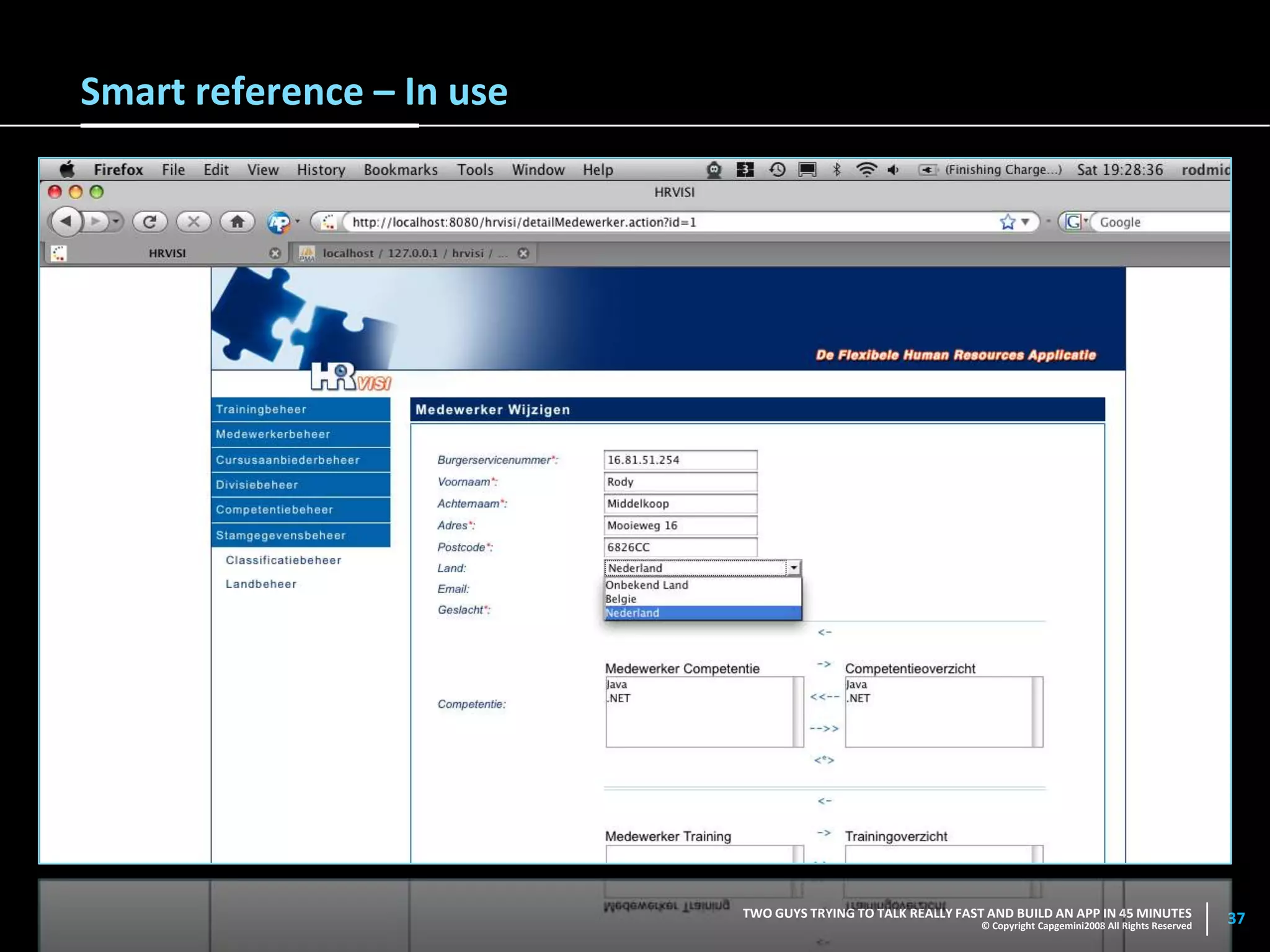Viewport: 1270px width, 952px height.
Task: Click the move-all-left <<-- competentie button
Action: pyautogui.click(x=824, y=697)
